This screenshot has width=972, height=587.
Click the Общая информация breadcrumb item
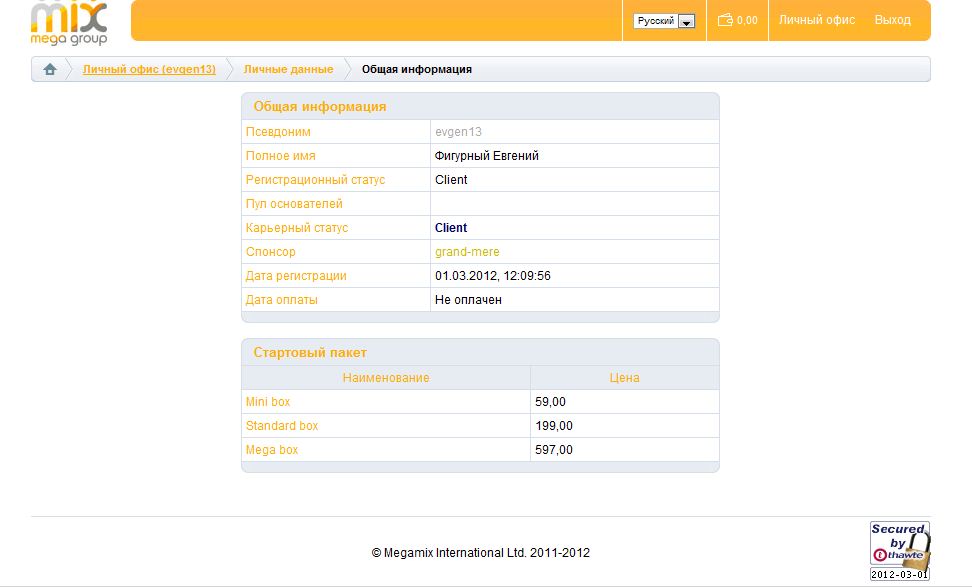pyautogui.click(x=417, y=69)
